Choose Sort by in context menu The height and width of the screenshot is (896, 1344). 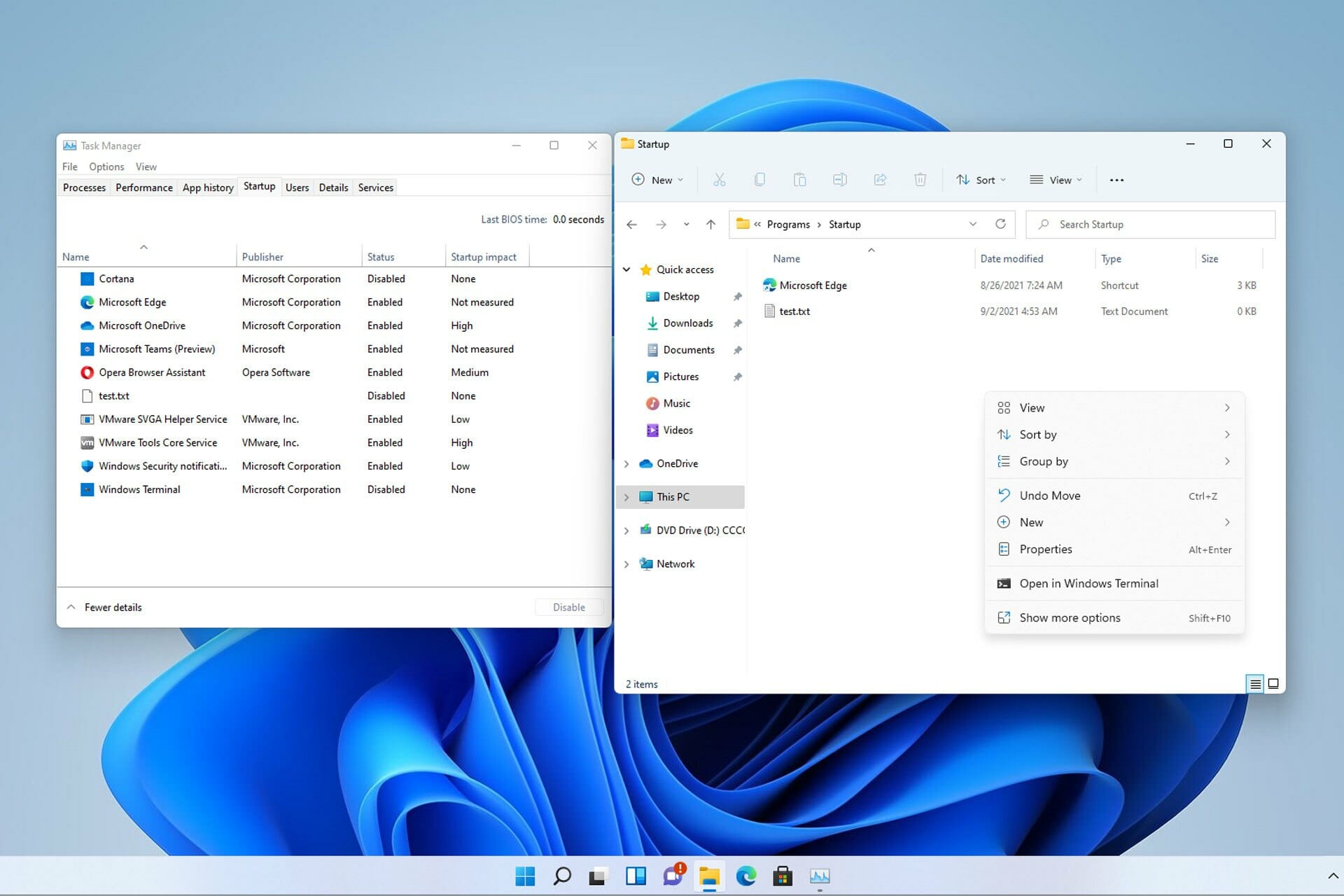coord(1114,435)
